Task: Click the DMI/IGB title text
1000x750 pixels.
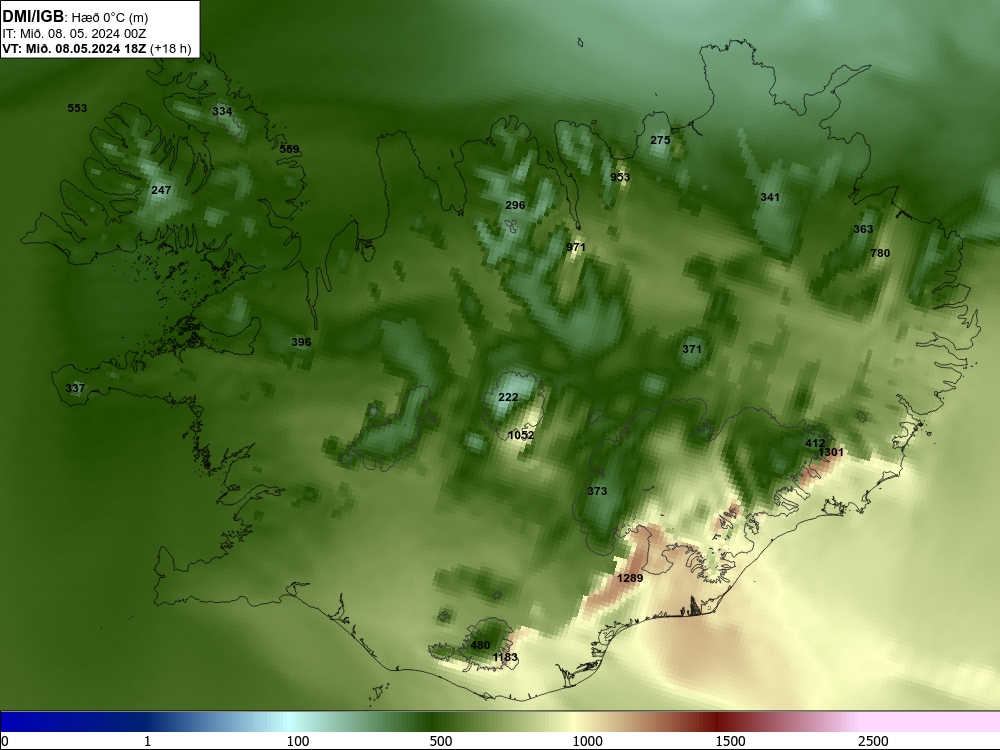Action: pyautogui.click(x=33, y=17)
